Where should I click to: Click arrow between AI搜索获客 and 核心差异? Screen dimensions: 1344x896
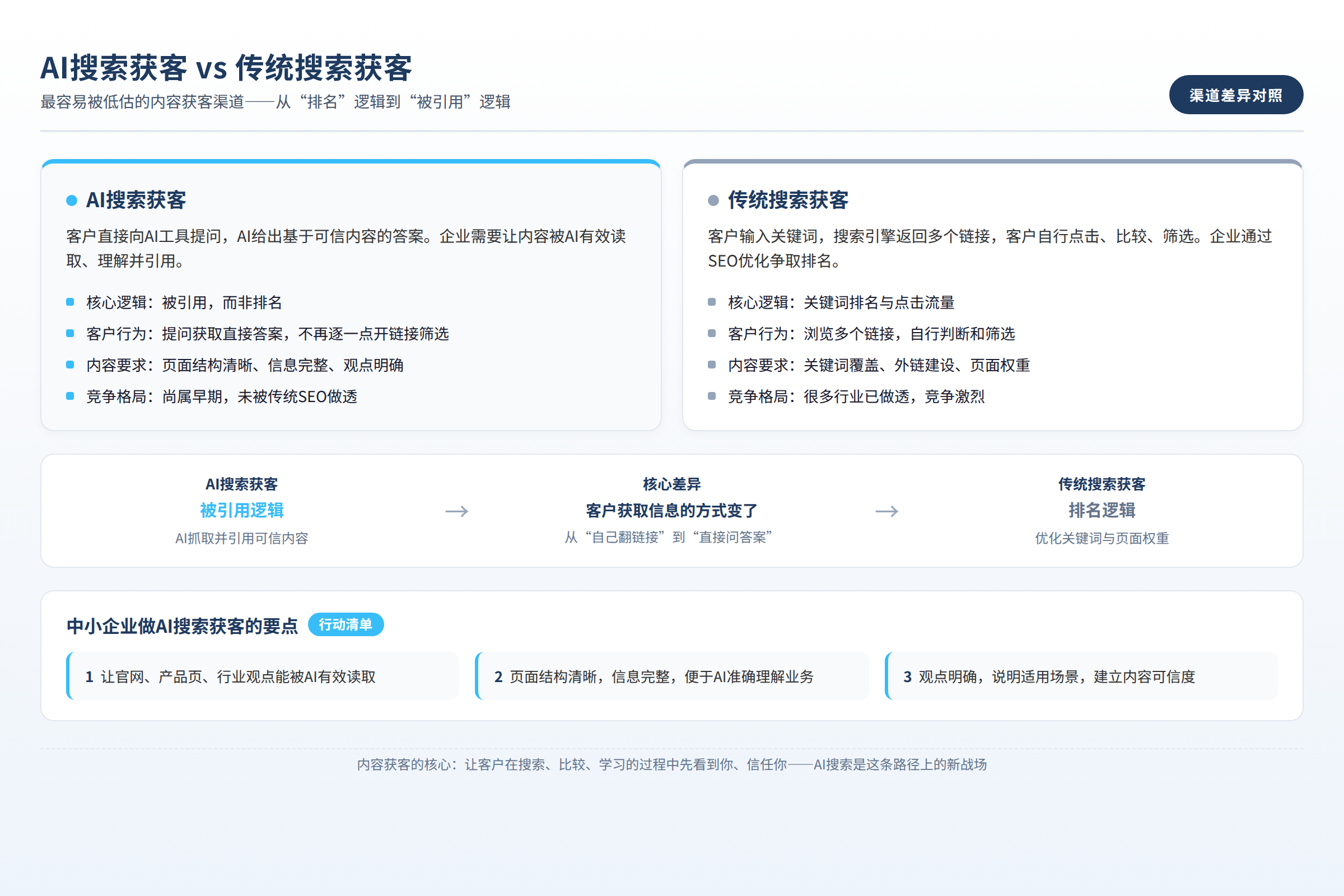coord(456,511)
